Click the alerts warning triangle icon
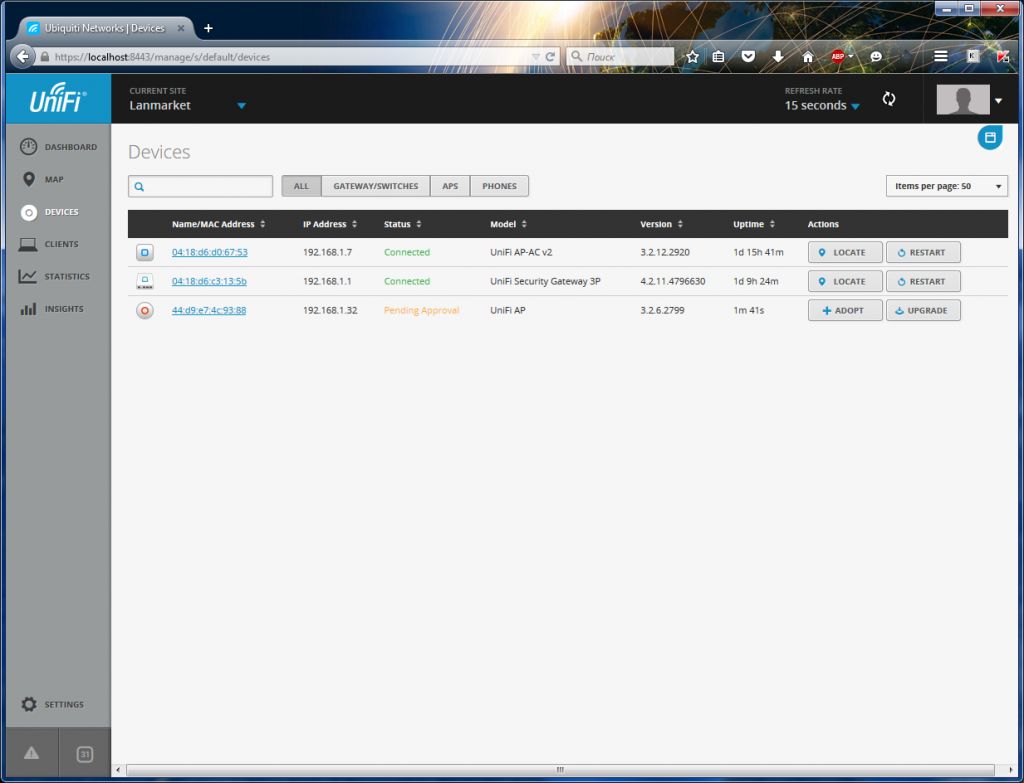Viewport: 1024px width, 783px height. tap(31, 754)
